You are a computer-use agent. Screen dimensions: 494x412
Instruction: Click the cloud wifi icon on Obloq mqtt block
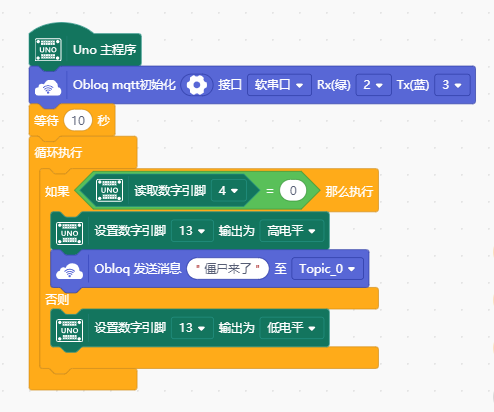48,87
